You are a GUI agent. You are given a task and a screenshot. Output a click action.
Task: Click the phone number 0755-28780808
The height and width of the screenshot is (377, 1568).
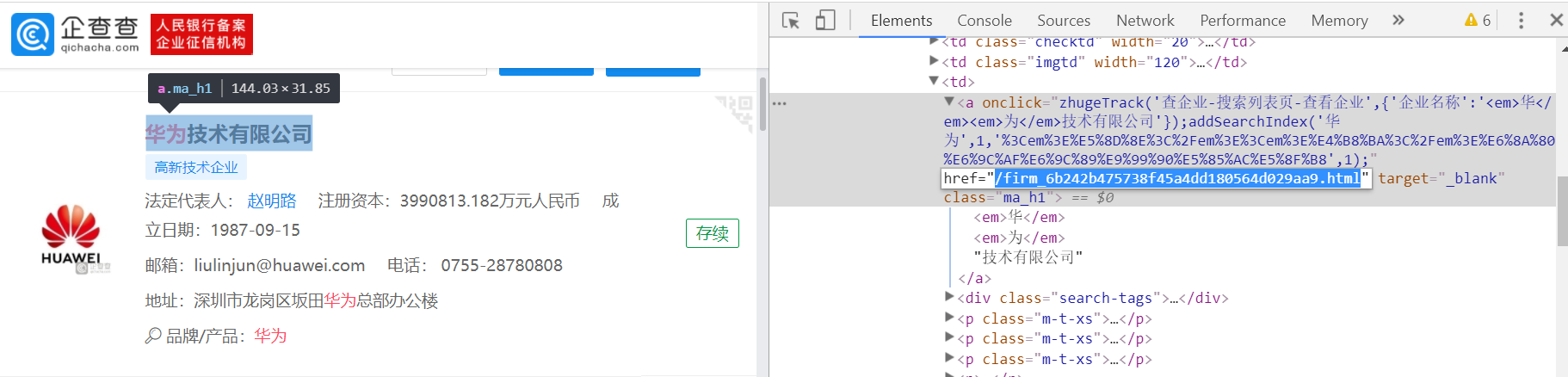pyautogui.click(x=502, y=265)
